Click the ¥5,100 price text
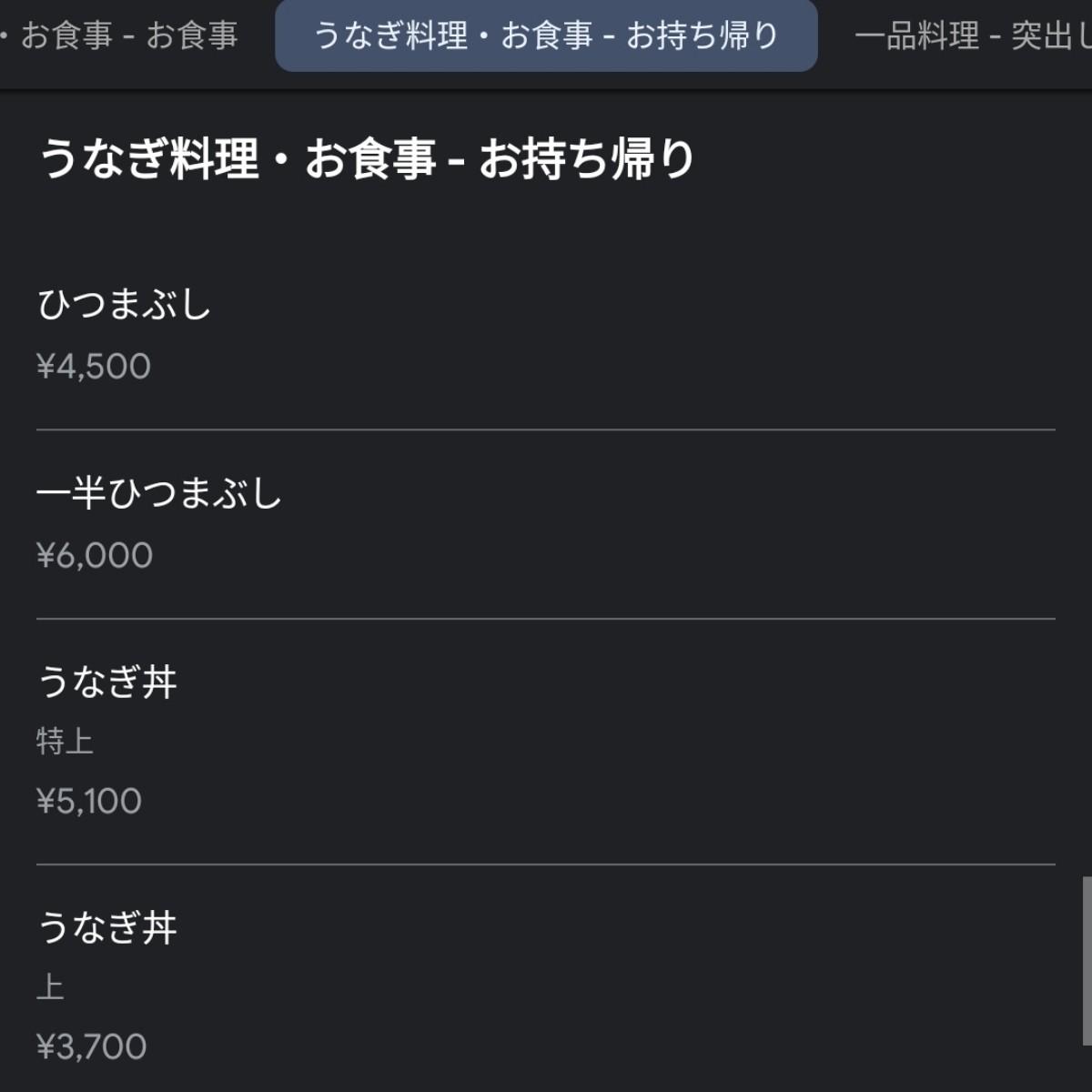 pyautogui.click(x=89, y=801)
